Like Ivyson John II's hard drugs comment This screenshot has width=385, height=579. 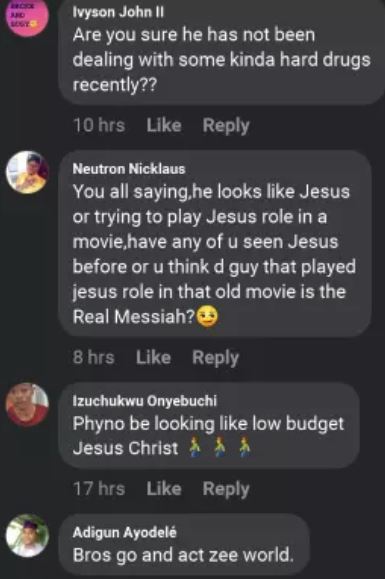[164, 126]
